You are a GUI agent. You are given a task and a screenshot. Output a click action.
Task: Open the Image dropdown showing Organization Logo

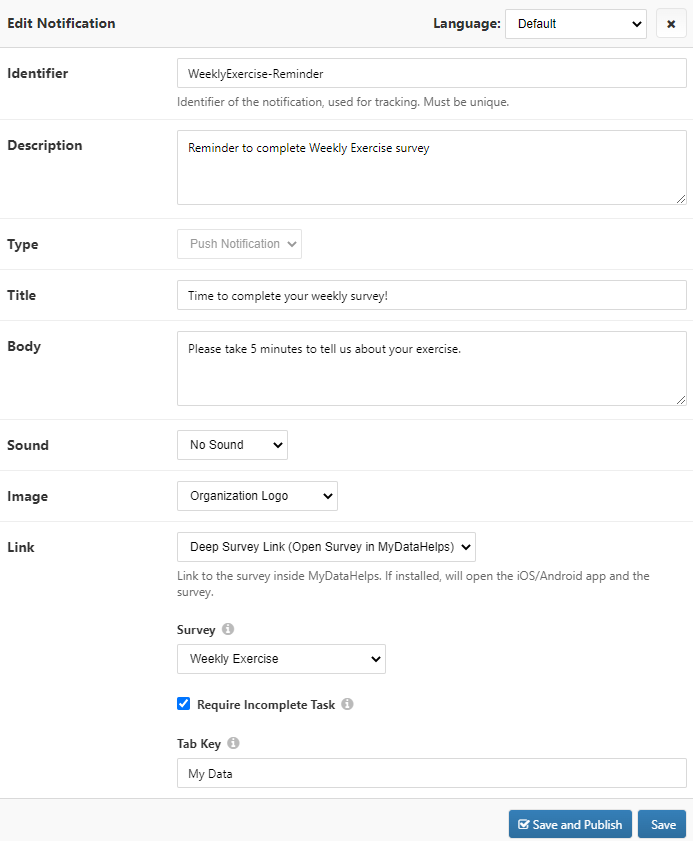coord(257,496)
